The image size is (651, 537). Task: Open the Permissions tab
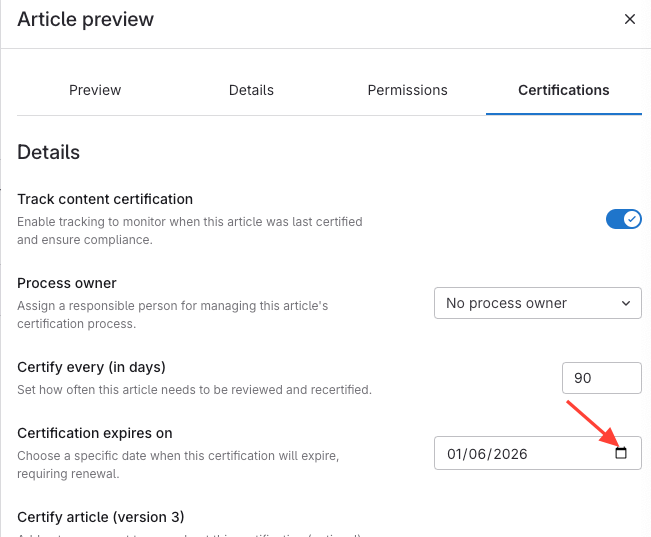coord(407,90)
